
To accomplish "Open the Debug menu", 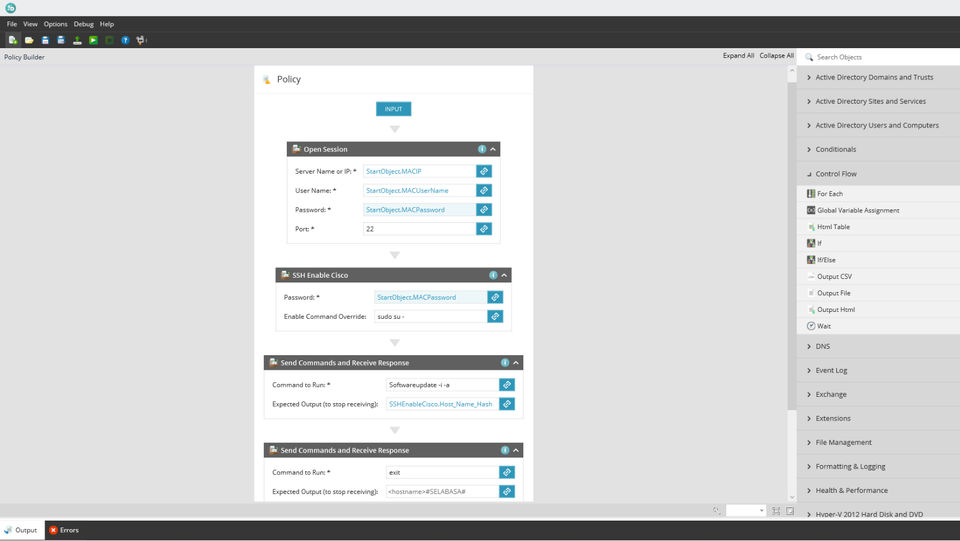I will pyautogui.click(x=83, y=24).
